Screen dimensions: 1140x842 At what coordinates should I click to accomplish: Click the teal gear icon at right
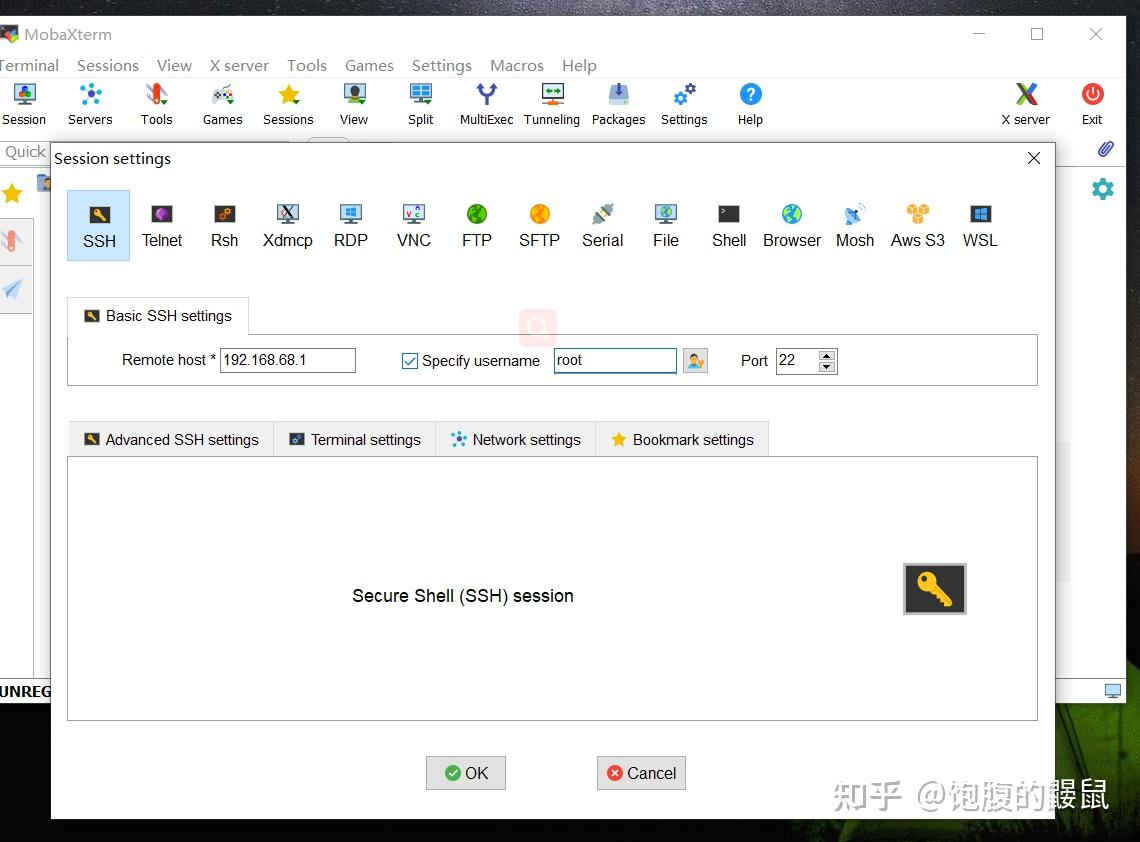point(1103,189)
